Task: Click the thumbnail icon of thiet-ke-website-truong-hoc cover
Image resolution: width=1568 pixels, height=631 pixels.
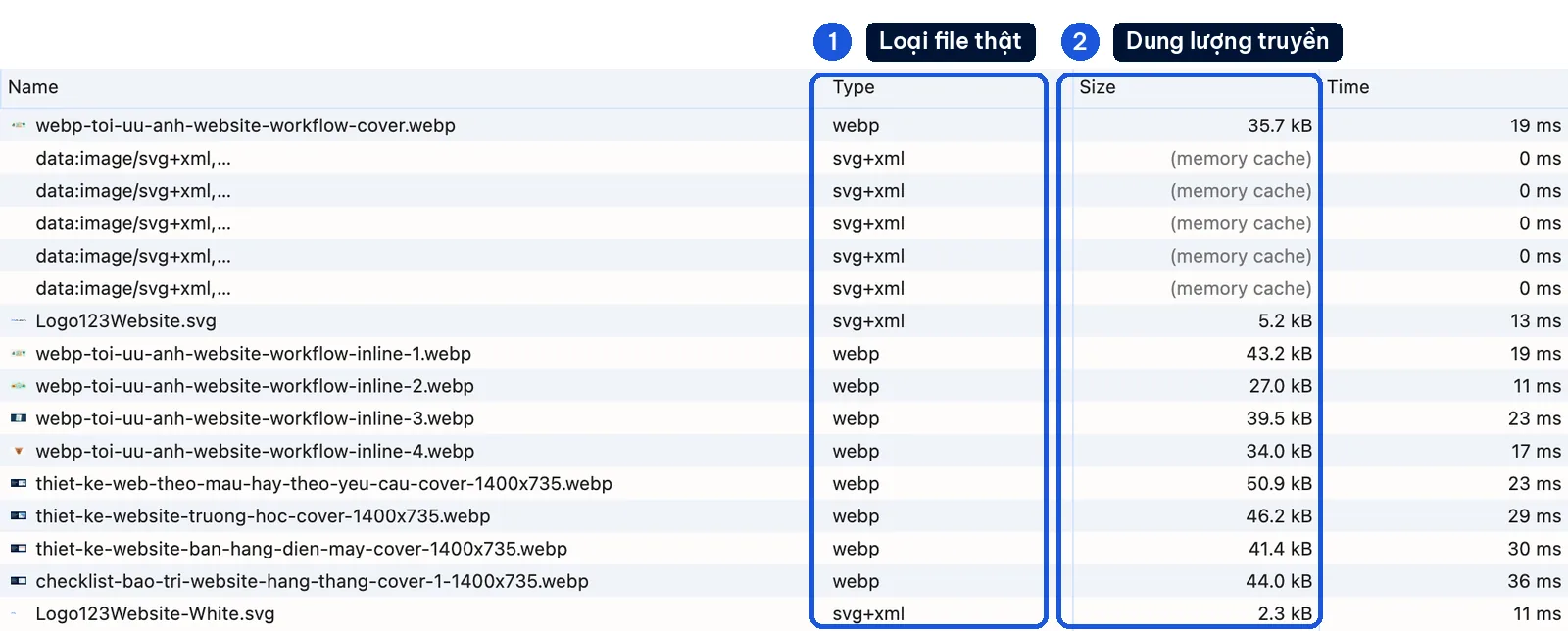Action: [x=19, y=515]
